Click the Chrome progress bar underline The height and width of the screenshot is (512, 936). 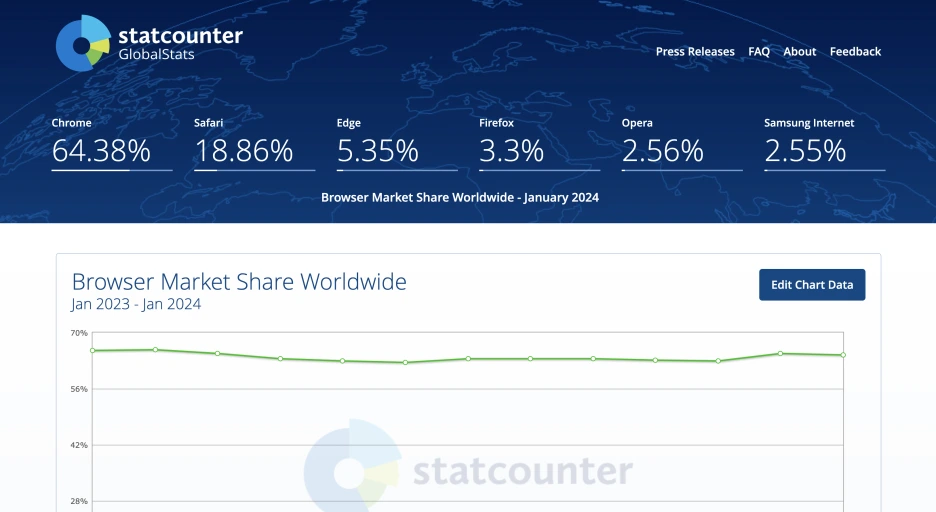click(112, 170)
